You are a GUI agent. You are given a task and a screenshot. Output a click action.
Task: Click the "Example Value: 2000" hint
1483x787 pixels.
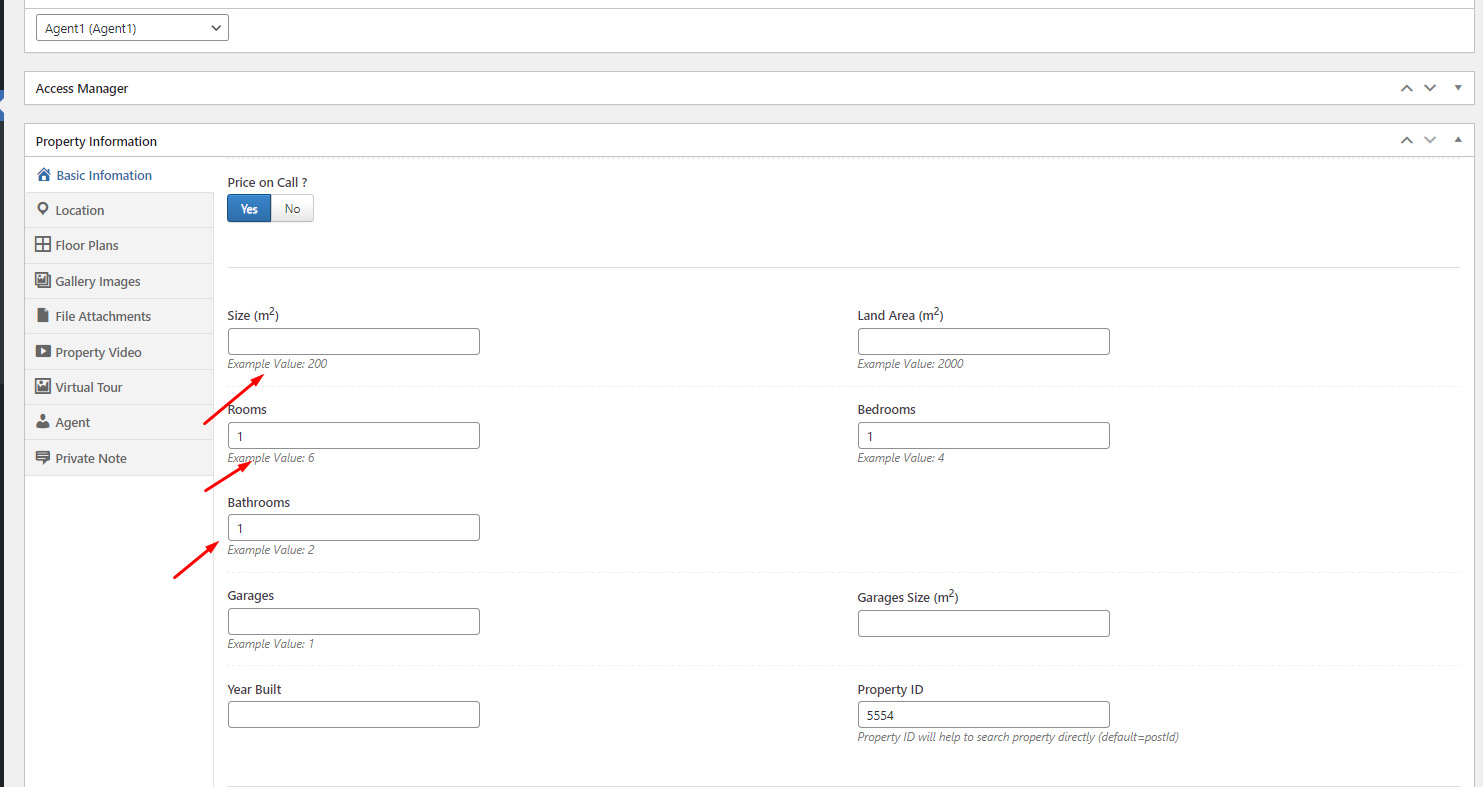click(911, 364)
